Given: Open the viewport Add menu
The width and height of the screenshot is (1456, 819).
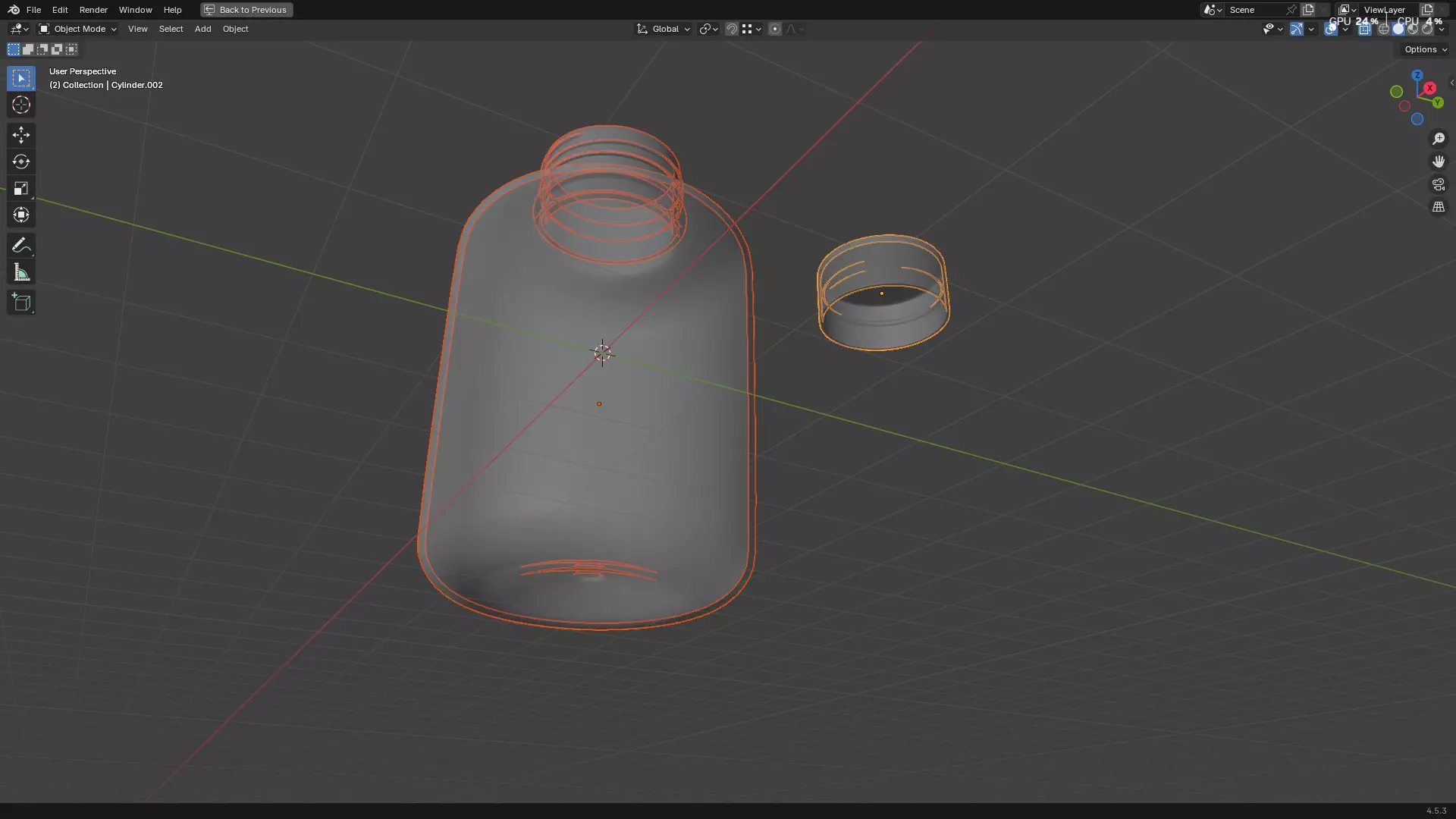Looking at the screenshot, I should pos(202,29).
